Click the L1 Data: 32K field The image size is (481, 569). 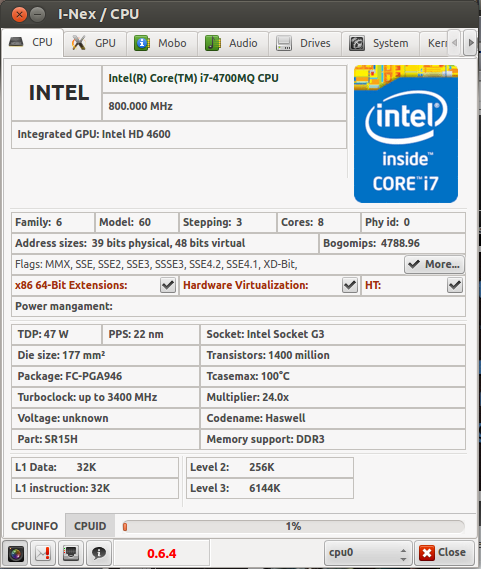click(x=95, y=467)
